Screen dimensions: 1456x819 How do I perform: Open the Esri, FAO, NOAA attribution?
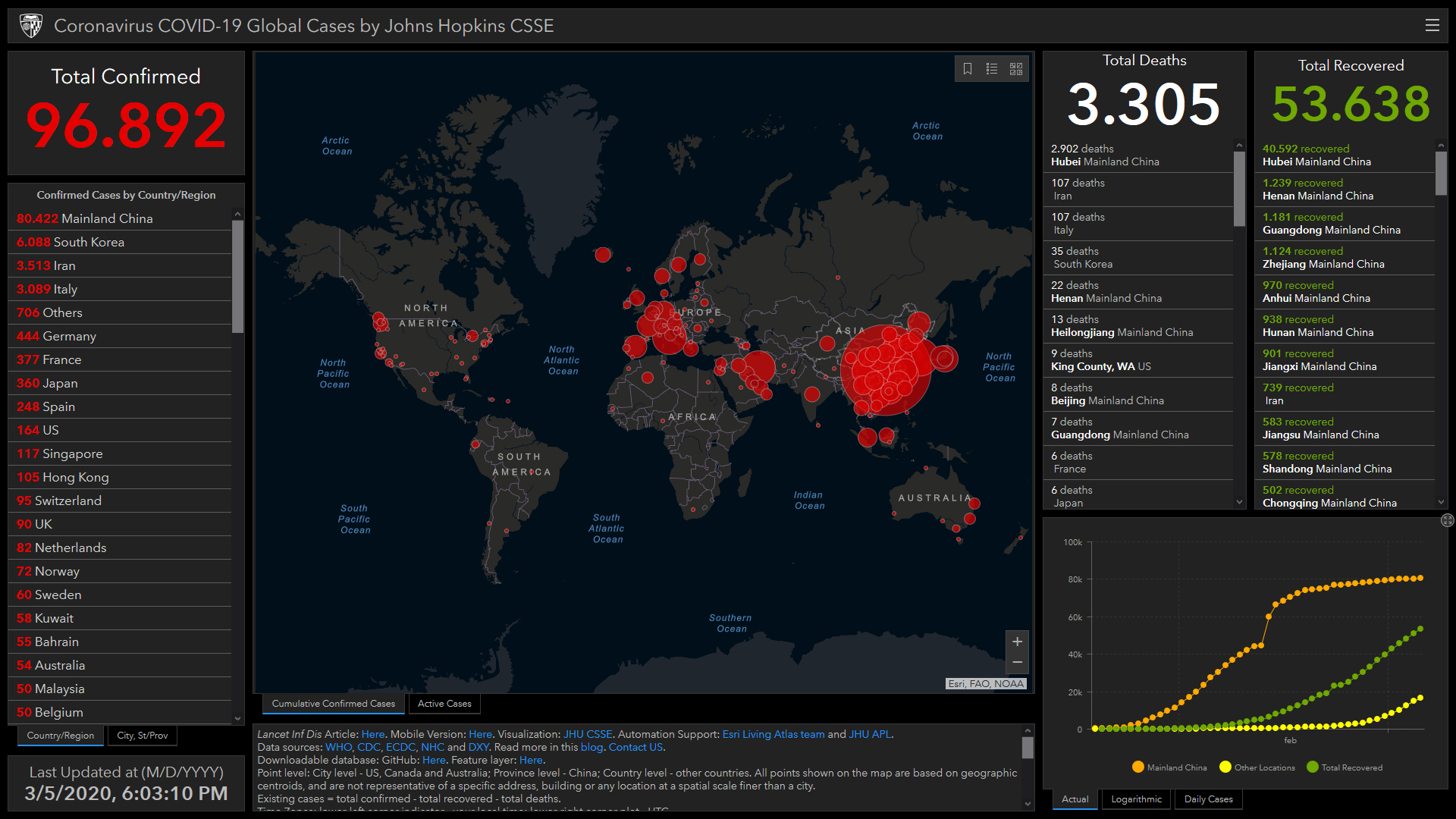(x=986, y=683)
